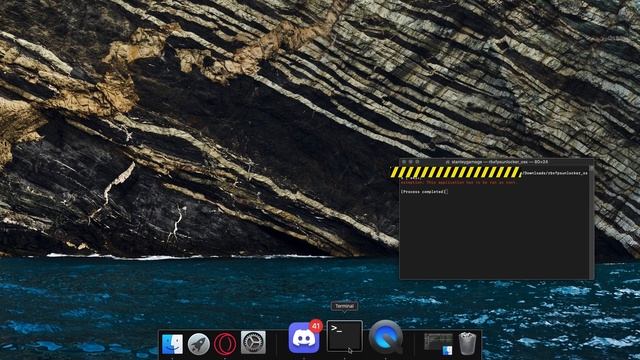Open the Opera browser dock icon
Viewport: 640px width, 360px height.
coord(225,344)
